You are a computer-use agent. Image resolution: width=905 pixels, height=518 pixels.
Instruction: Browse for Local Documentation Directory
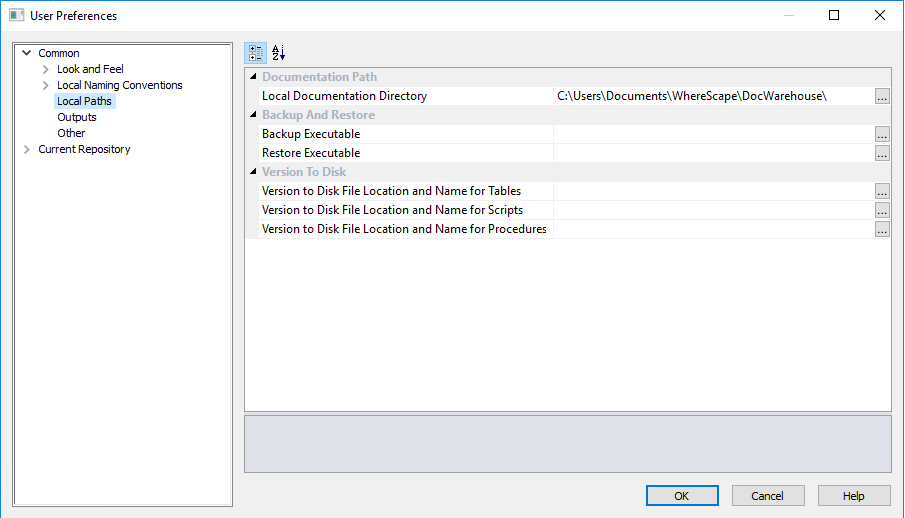pos(882,96)
